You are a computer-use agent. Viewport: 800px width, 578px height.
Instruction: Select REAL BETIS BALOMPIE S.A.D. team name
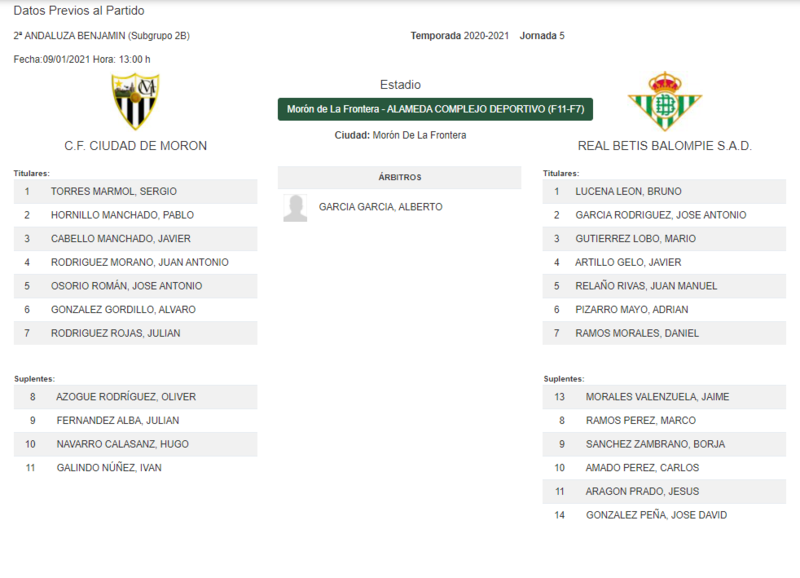pos(665,146)
